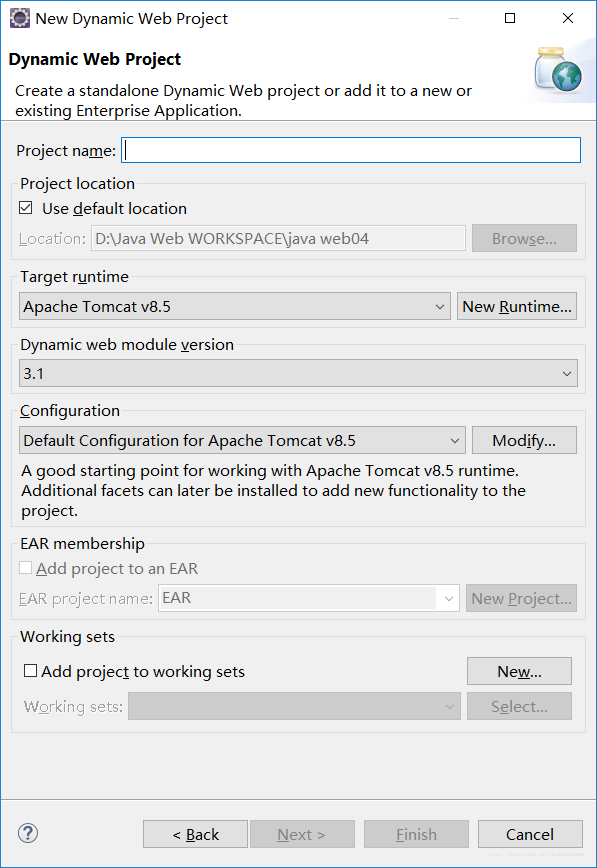Expand the EAR project name combo box

pyautogui.click(x=309, y=598)
